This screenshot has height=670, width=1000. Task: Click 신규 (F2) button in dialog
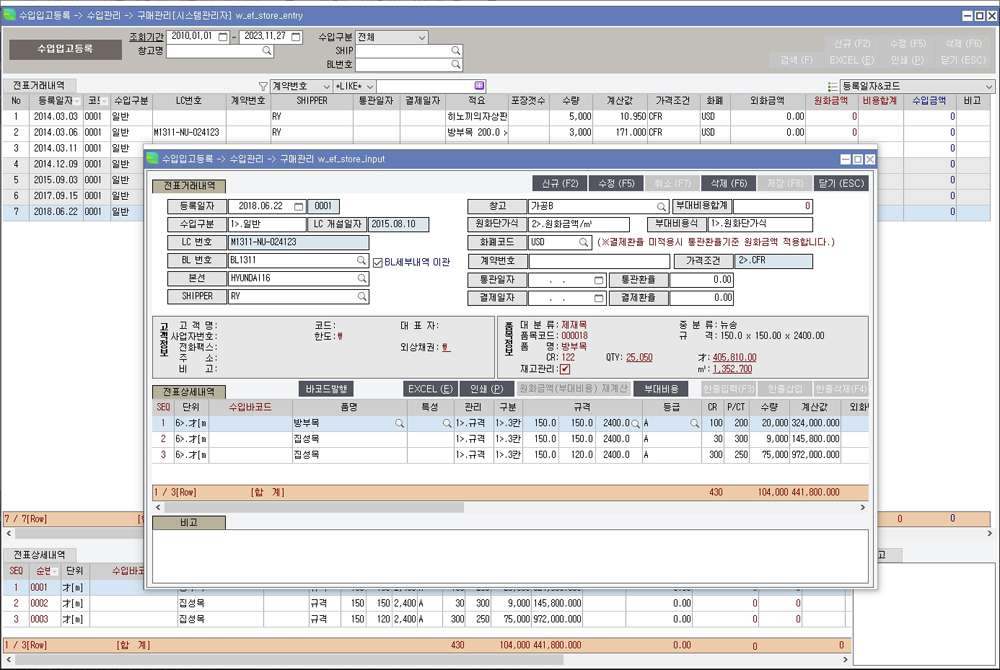(560, 184)
